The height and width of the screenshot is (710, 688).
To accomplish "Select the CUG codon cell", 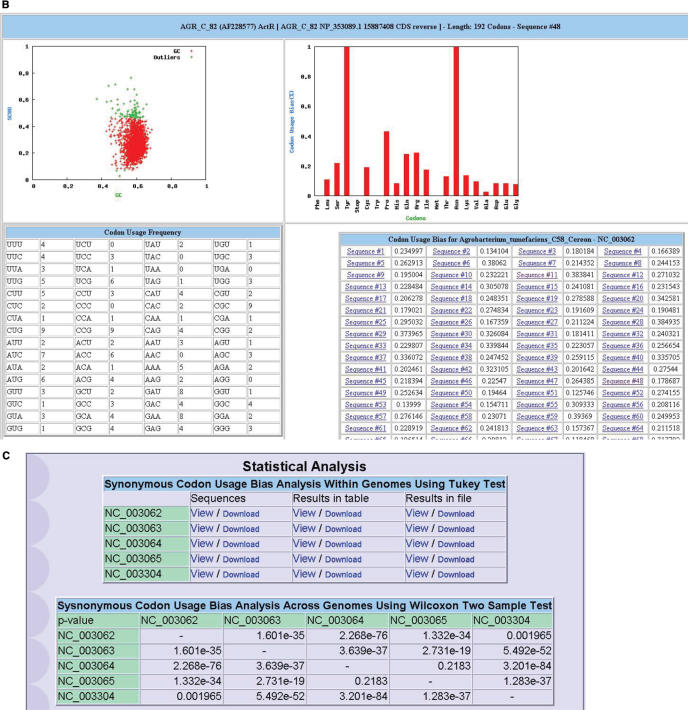I will (x=22, y=331).
